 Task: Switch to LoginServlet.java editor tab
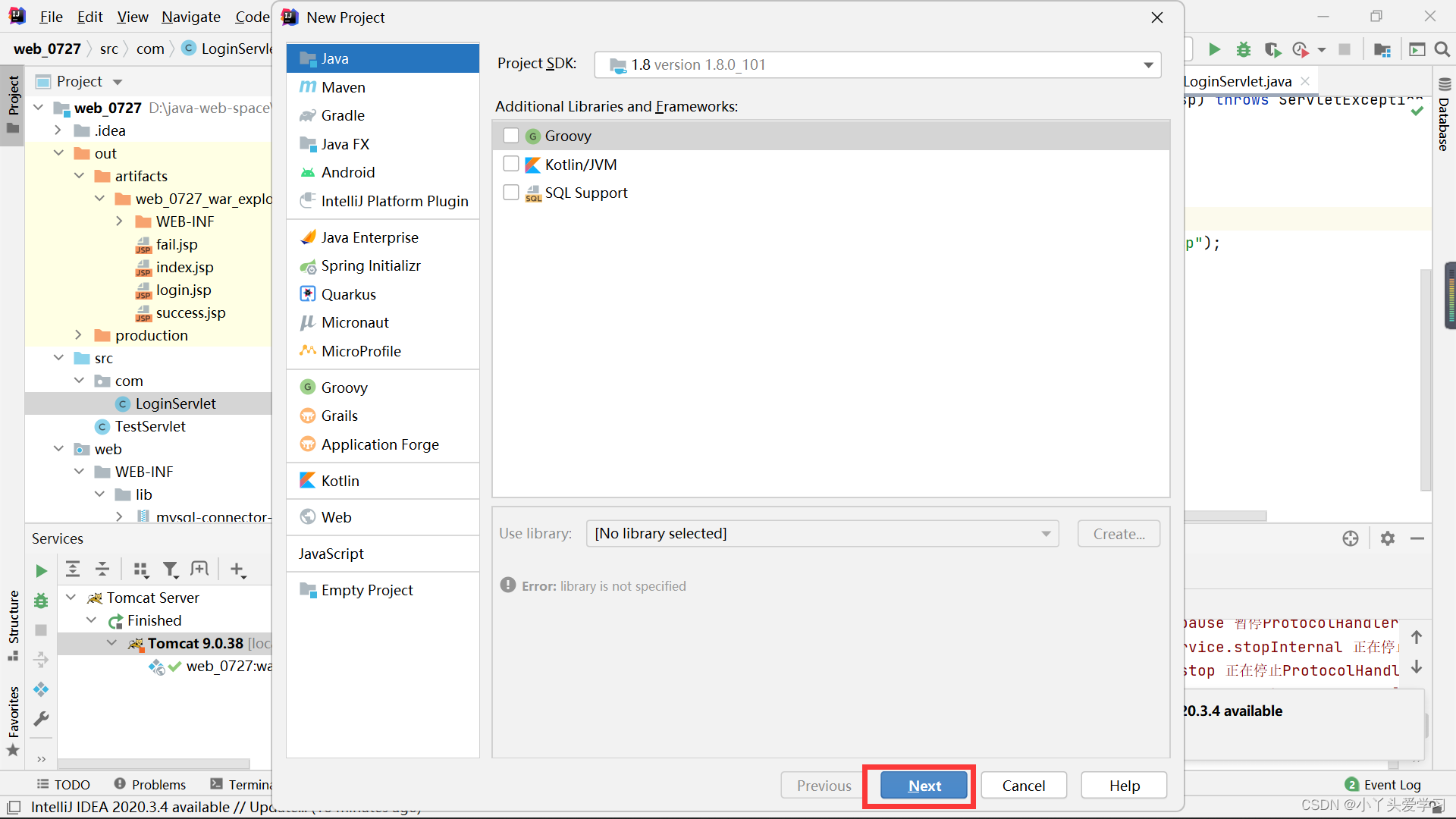tap(1238, 81)
